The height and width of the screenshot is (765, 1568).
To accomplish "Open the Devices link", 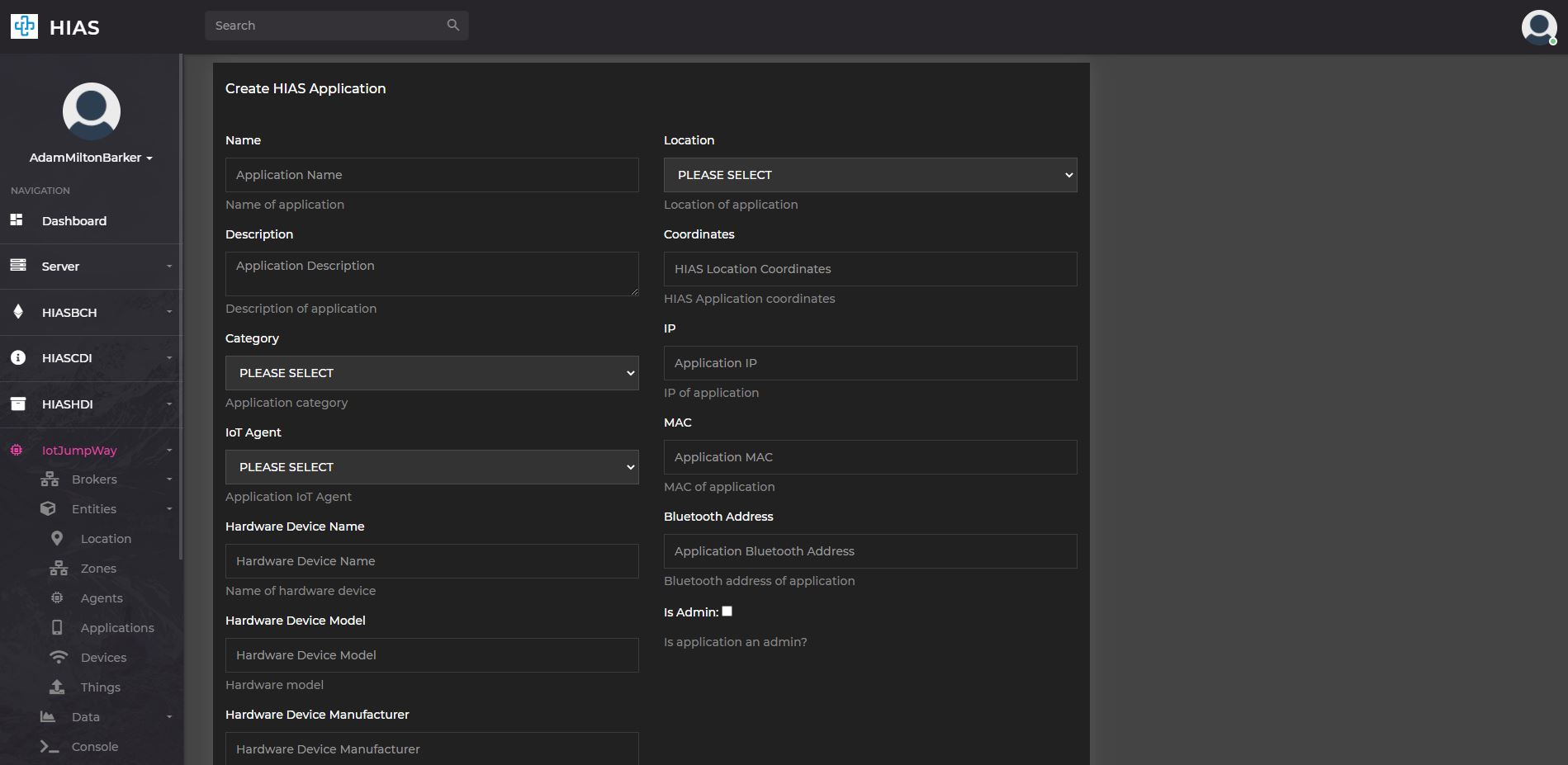I will pos(103,658).
